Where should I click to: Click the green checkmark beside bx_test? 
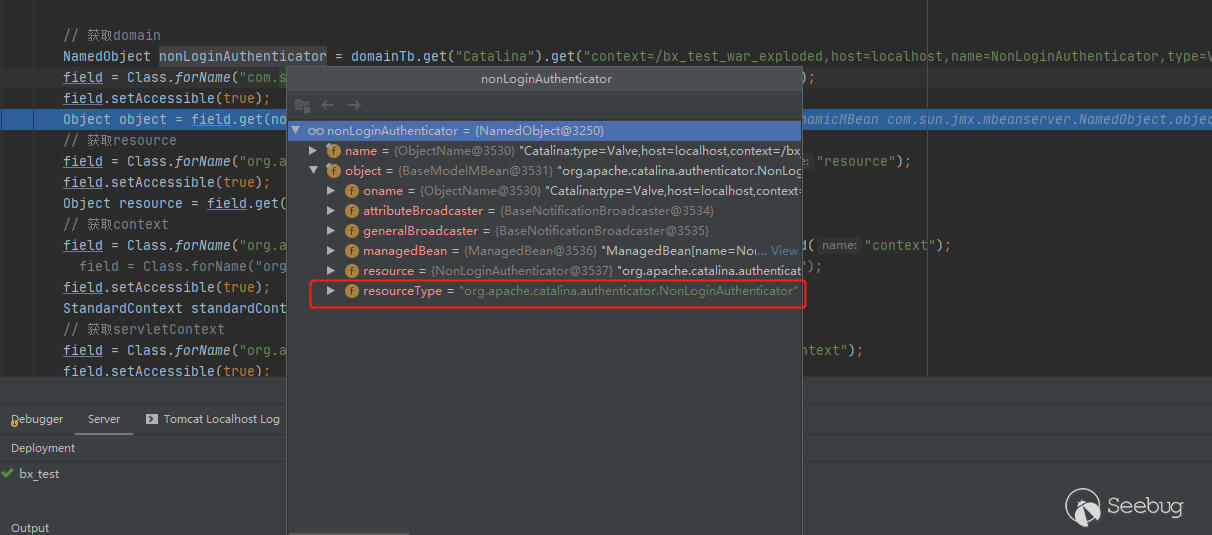click(8, 473)
